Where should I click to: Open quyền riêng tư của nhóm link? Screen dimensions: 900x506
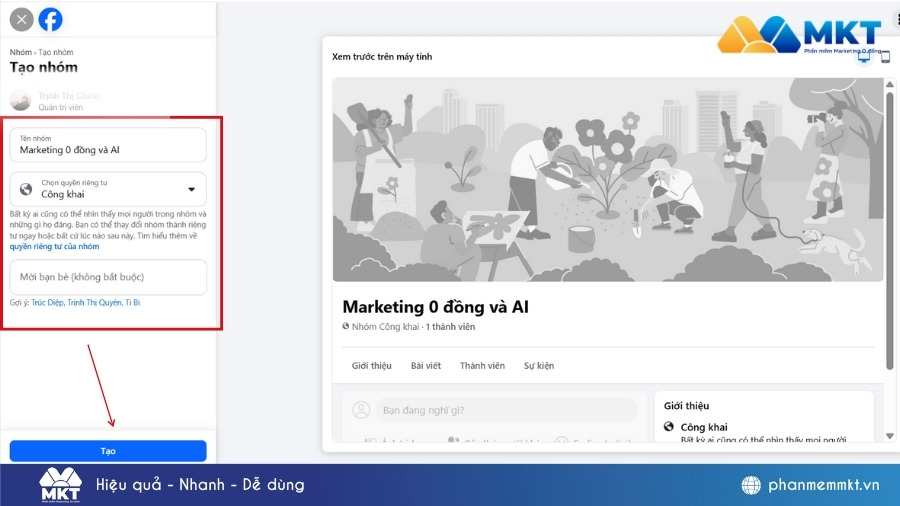click(x=54, y=246)
